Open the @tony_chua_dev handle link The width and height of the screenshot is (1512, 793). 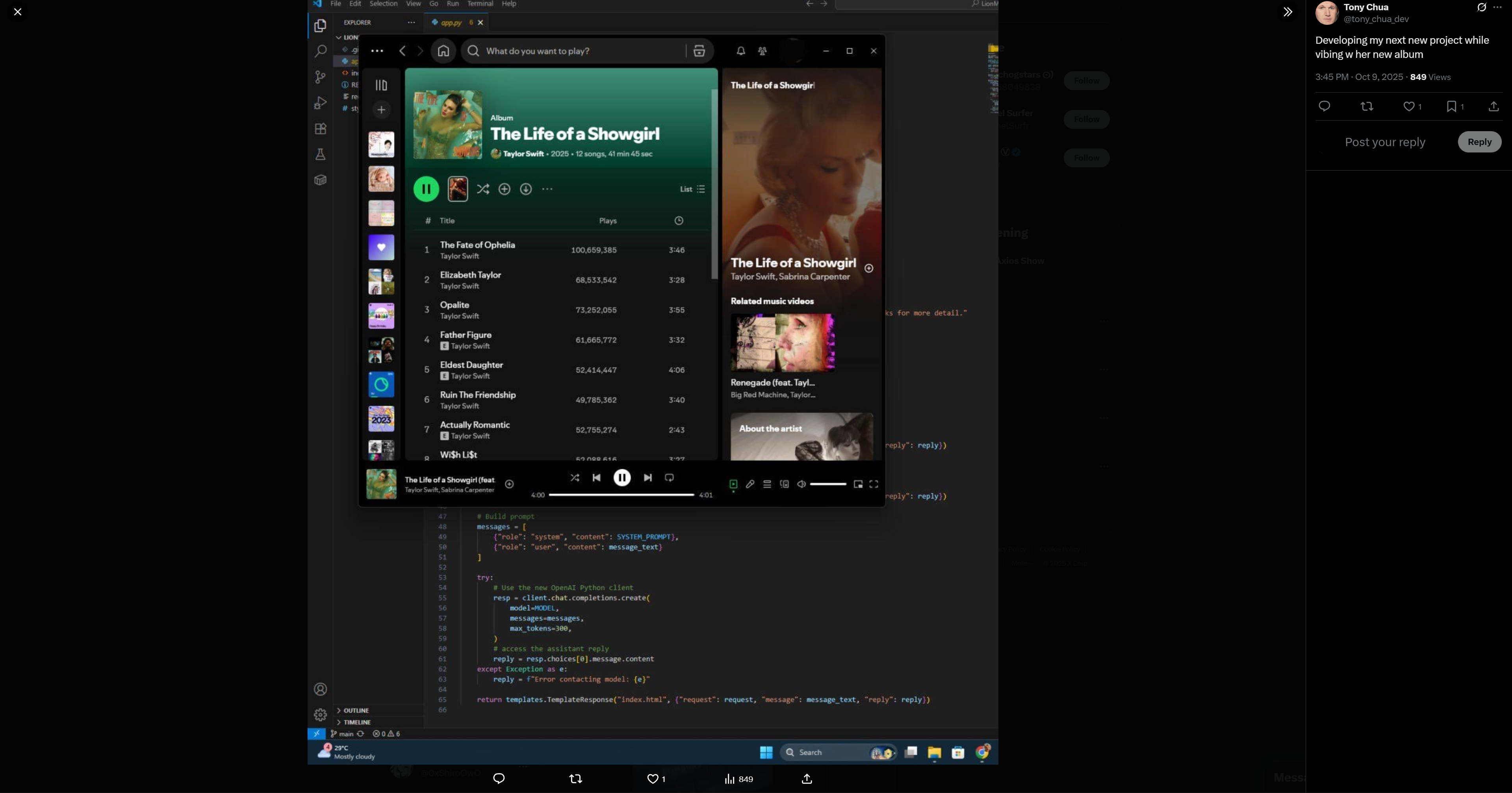coord(1376,19)
